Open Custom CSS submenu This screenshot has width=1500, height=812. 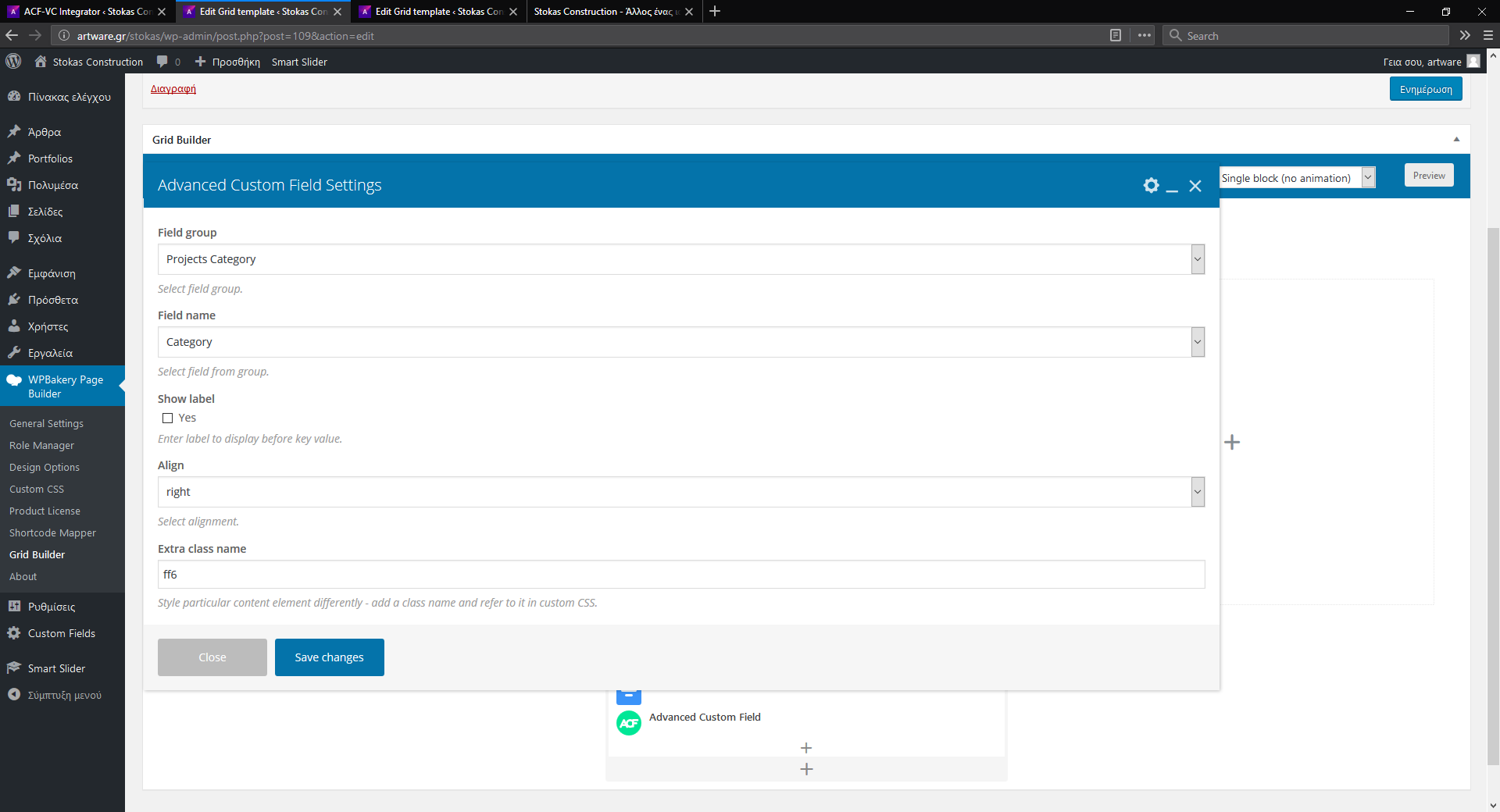(37, 489)
